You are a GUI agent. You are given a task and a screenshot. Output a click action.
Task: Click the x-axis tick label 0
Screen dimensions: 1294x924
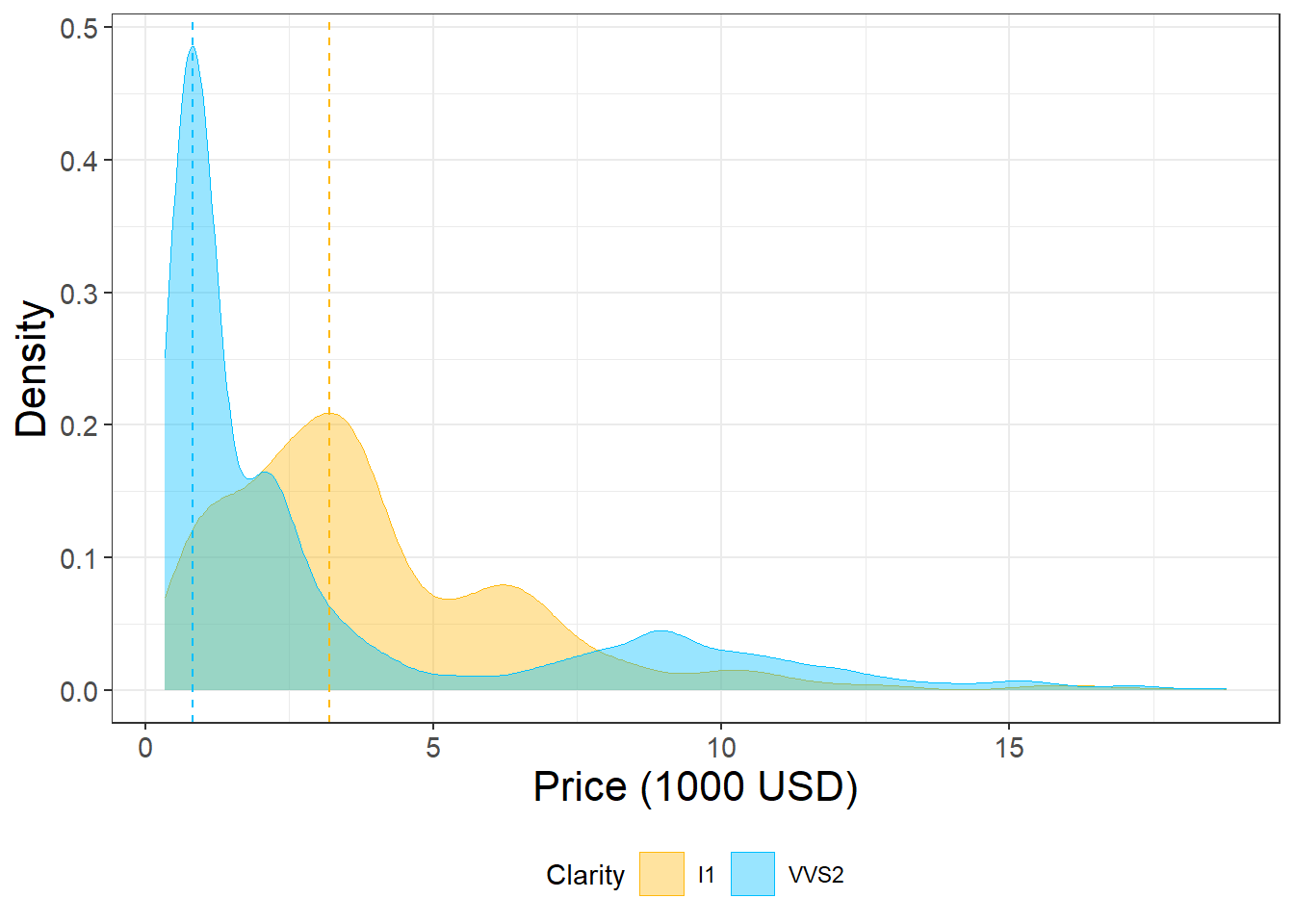pos(145,748)
